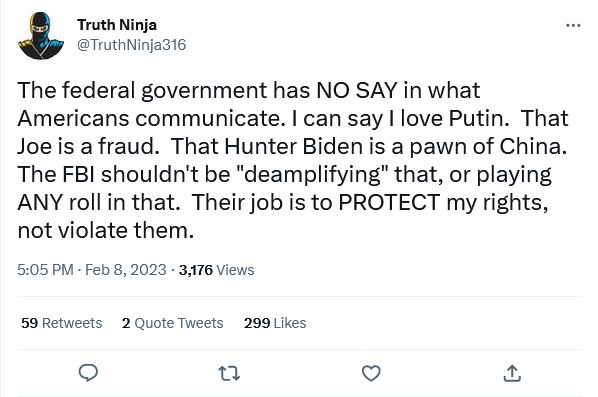Viewport: 598px width, 397px height.
Task: Like the tweet with heart icon
Action: [x=371, y=373]
